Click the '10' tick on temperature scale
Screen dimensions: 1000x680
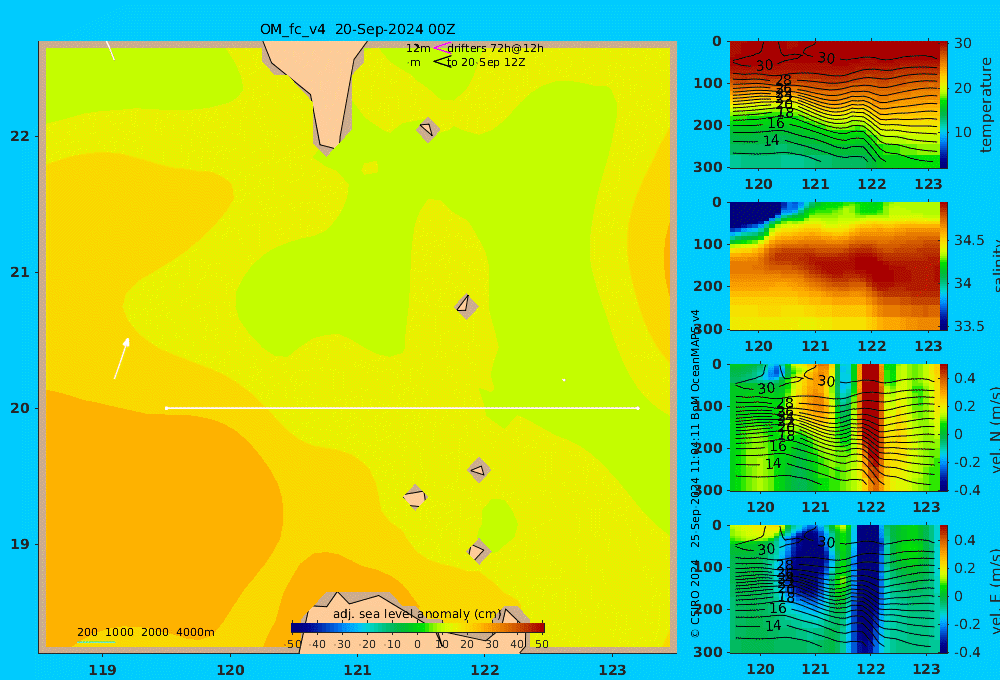pyautogui.click(x=962, y=133)
